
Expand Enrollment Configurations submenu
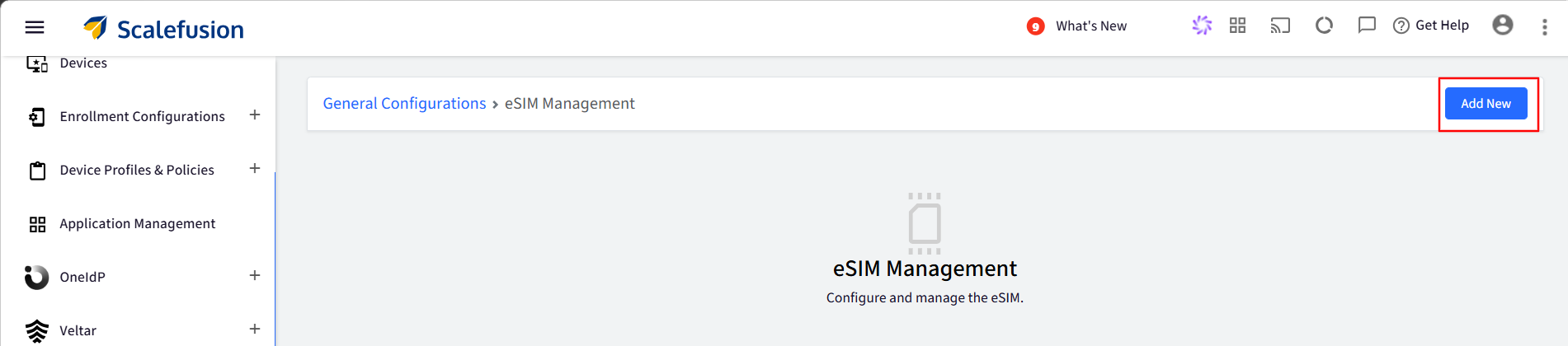255,115
